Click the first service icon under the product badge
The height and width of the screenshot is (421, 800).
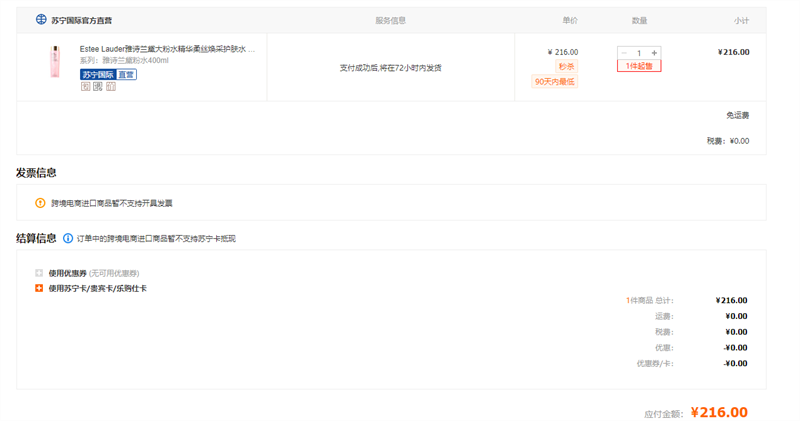(x=86, y=87)
